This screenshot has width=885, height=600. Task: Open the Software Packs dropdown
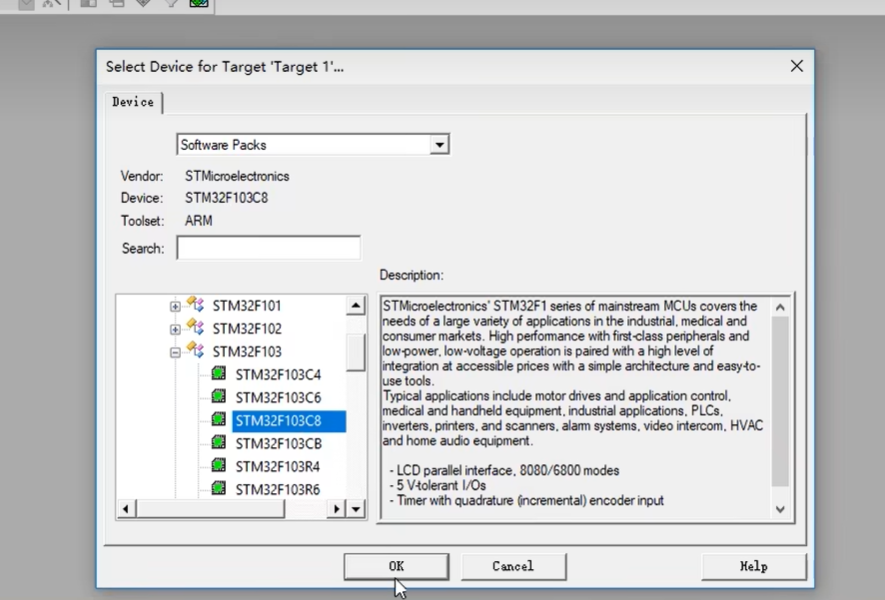(439, 145)
